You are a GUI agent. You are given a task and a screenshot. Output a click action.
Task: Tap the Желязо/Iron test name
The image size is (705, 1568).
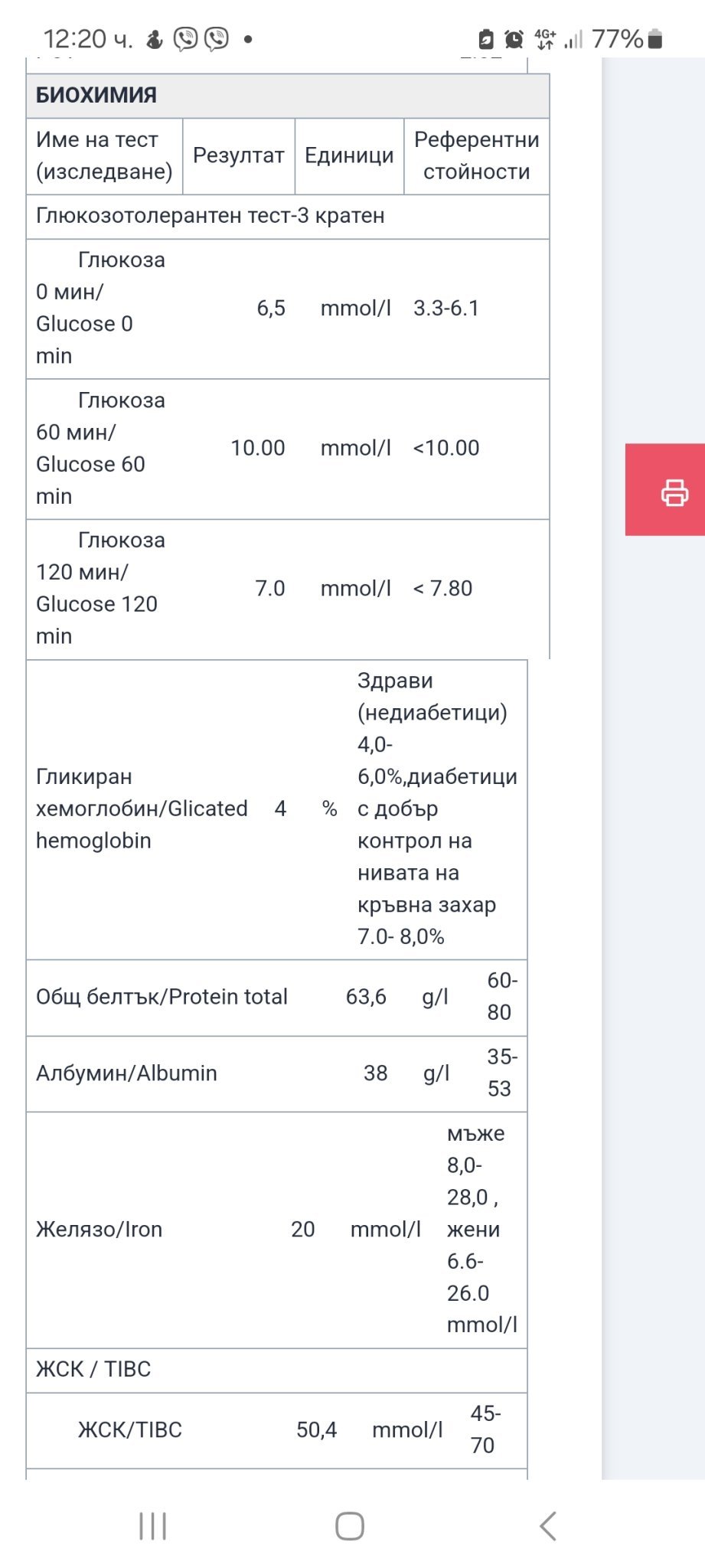tap(99, 1230)
